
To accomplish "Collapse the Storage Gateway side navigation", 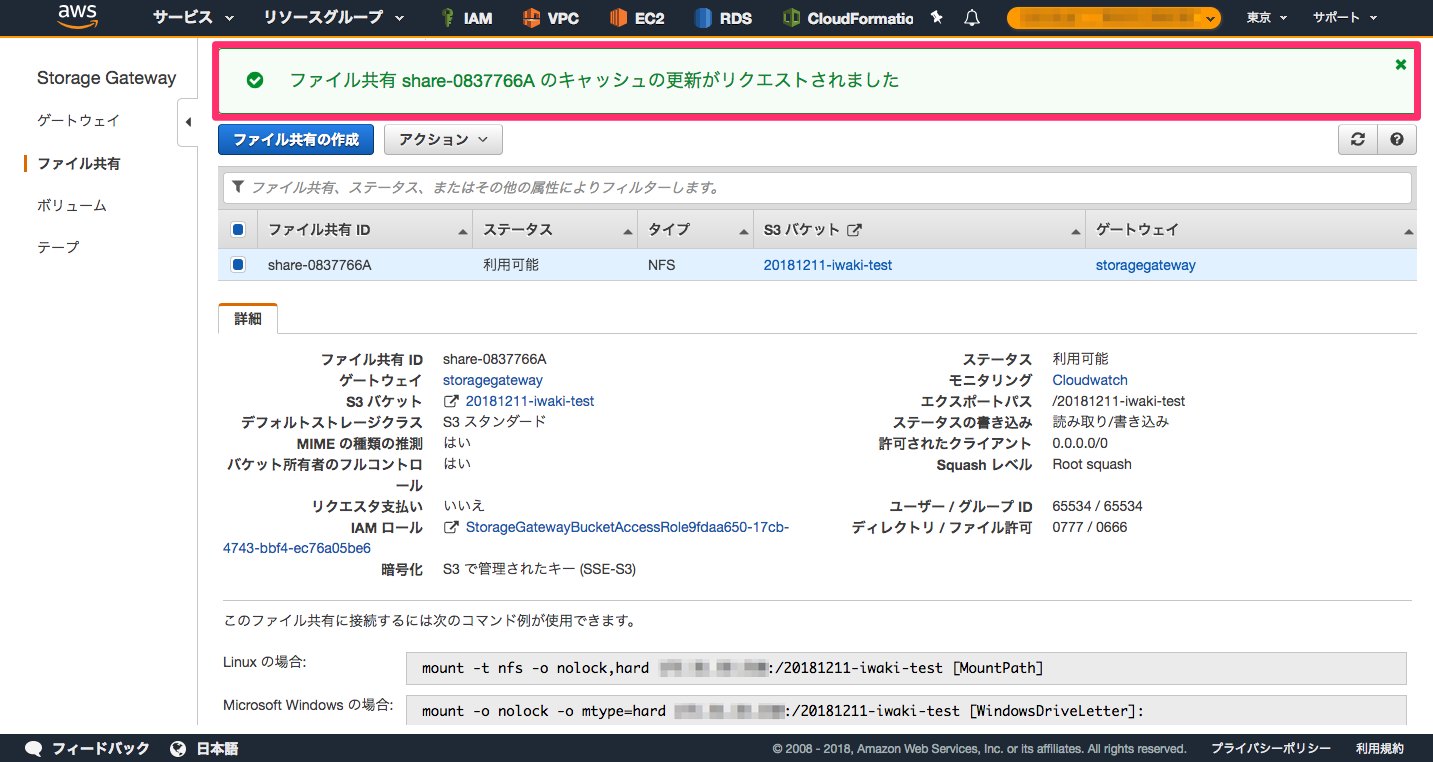I will point(188,122).
